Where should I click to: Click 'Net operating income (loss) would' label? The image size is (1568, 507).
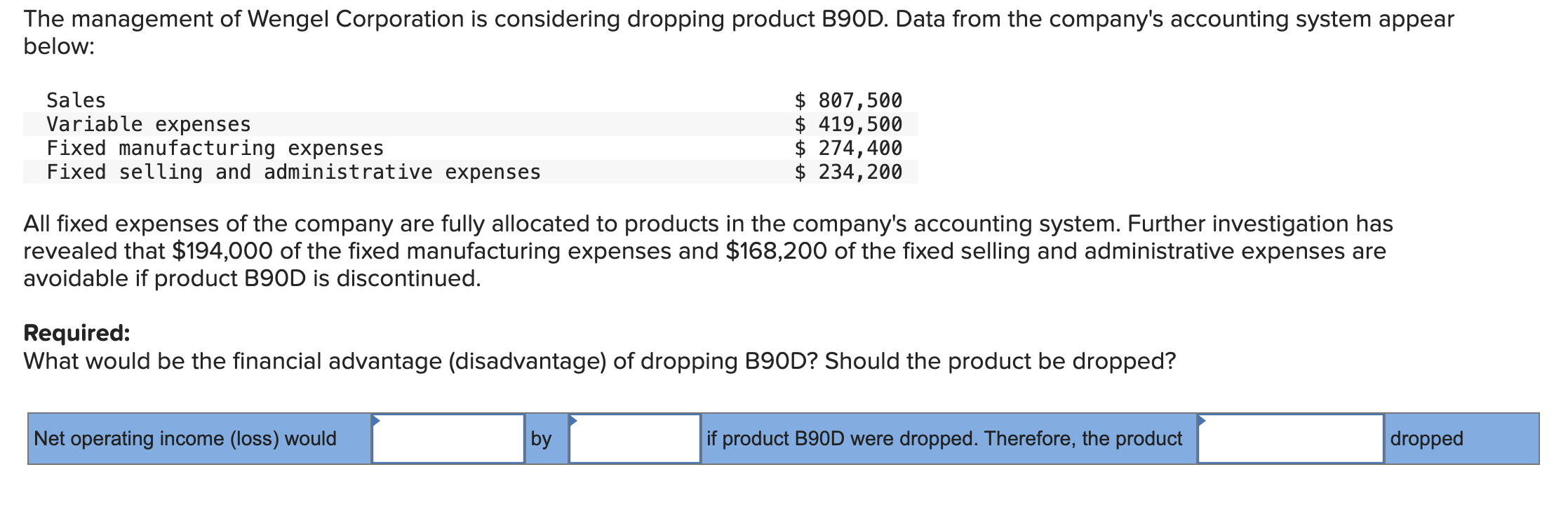185,438
